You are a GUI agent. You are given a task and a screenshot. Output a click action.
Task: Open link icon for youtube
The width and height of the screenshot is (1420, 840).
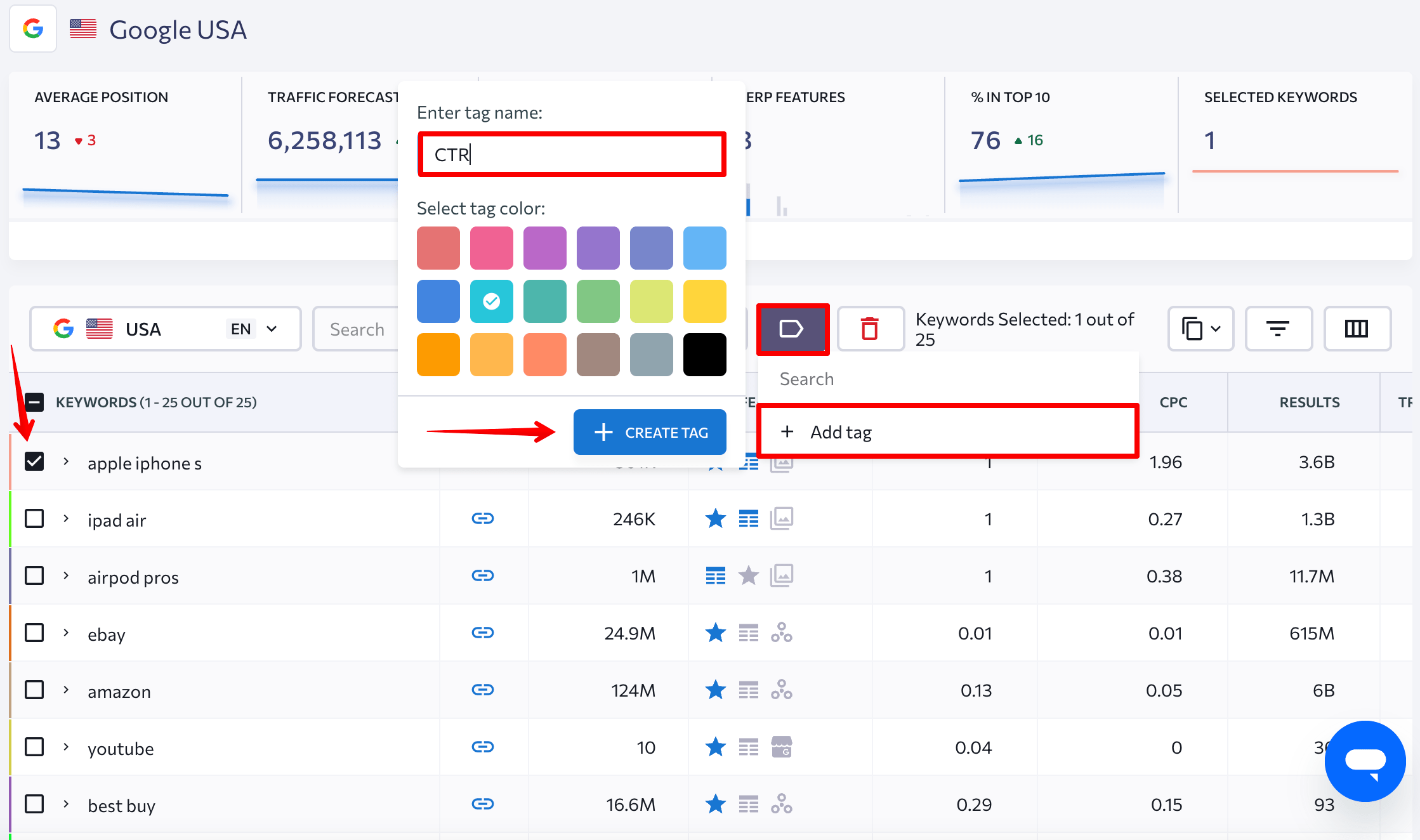click(x=483, y=747)
